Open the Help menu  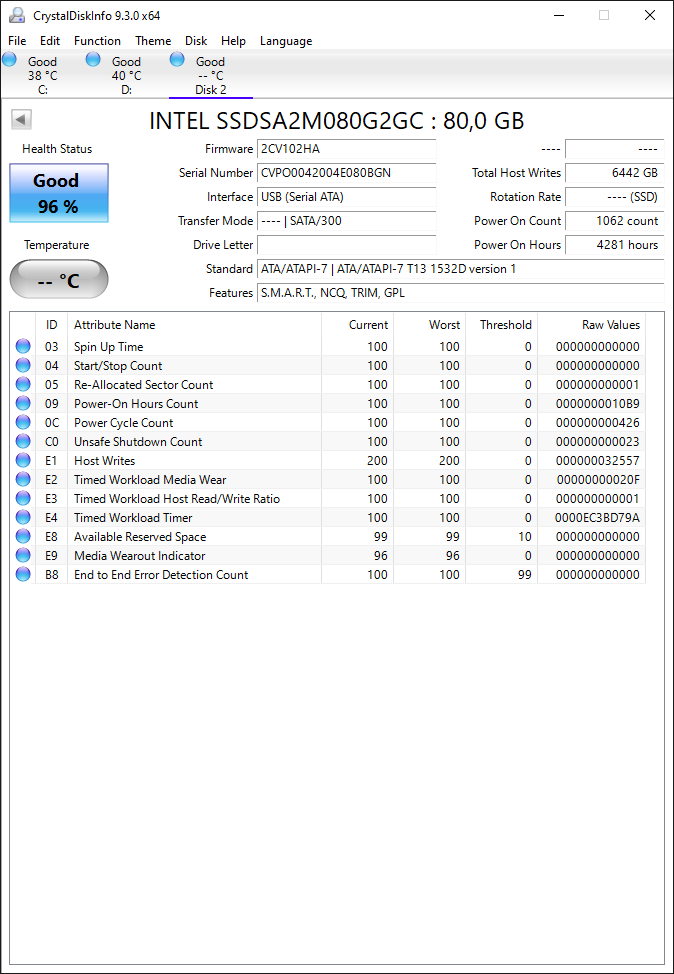pyautogui.click(x=234, y=41)
